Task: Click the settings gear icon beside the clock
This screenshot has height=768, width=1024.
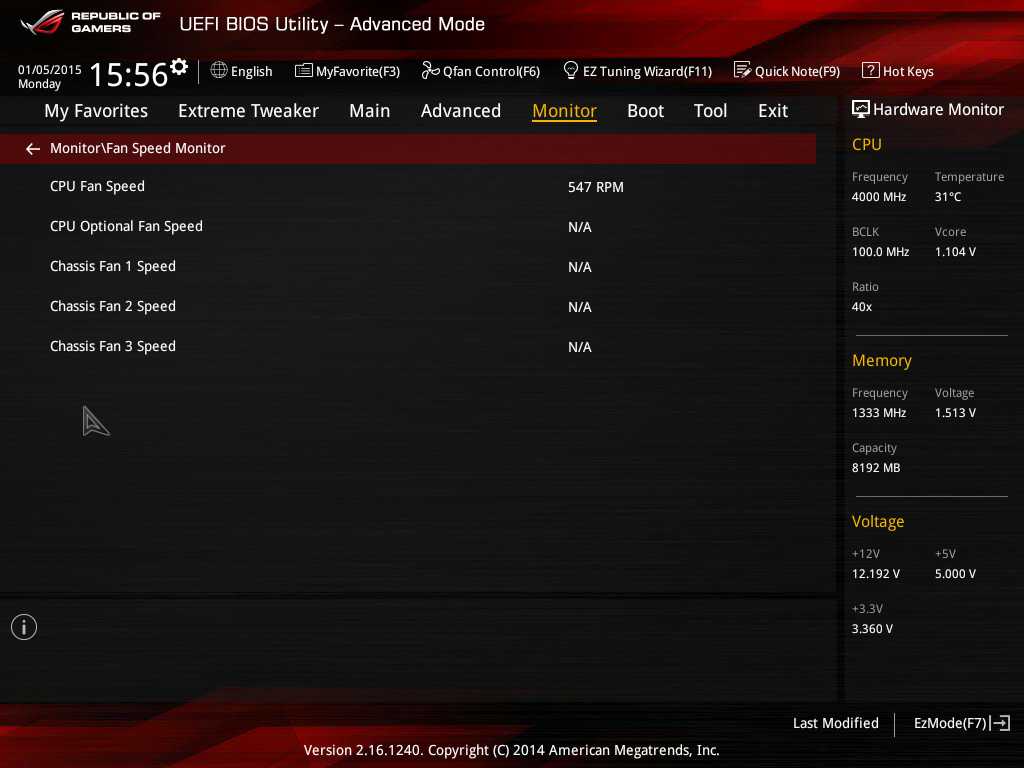Action: click(x=179, y=67)
